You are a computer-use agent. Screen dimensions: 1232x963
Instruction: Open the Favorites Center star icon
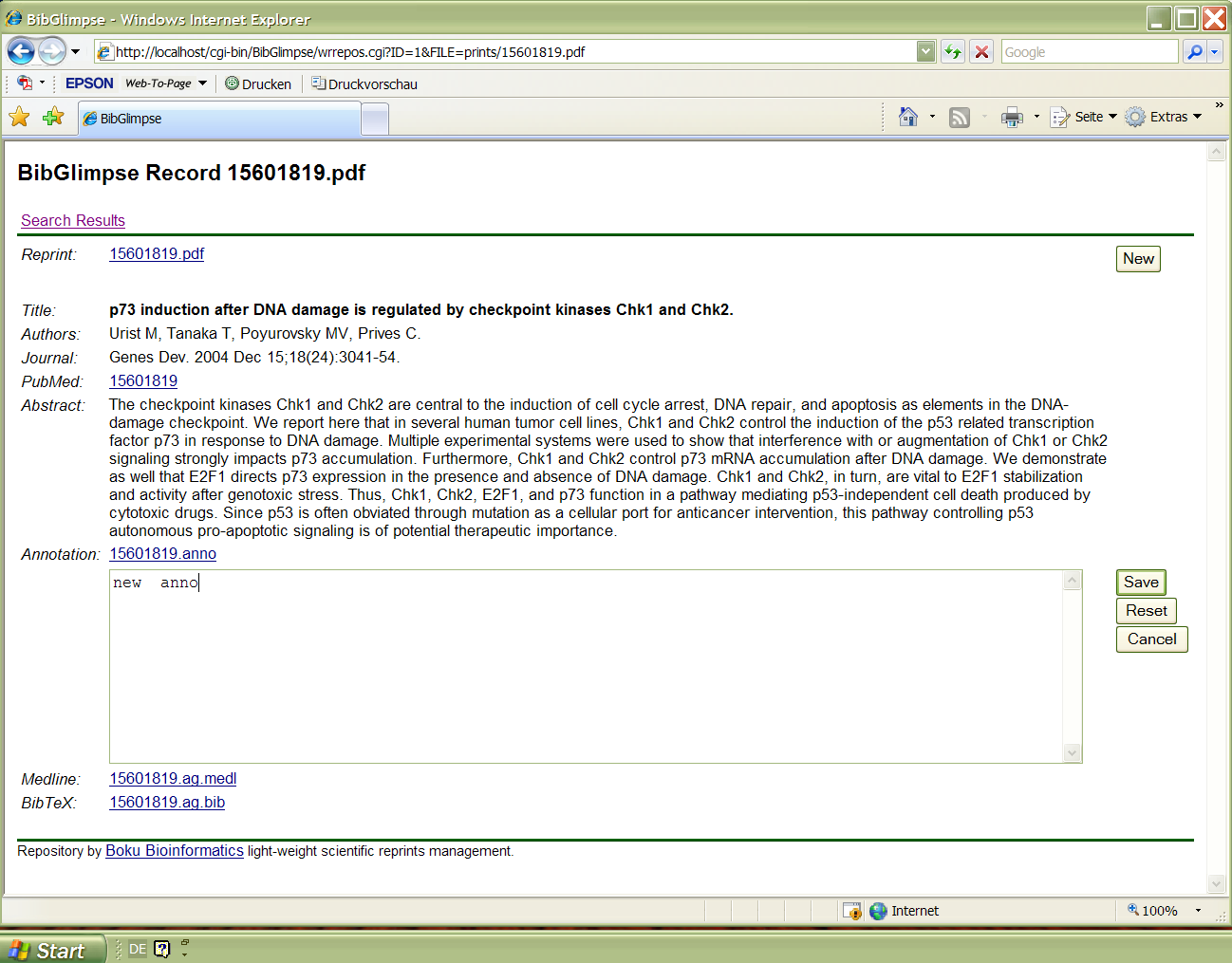pyautogui.click(x=19, y=117)
